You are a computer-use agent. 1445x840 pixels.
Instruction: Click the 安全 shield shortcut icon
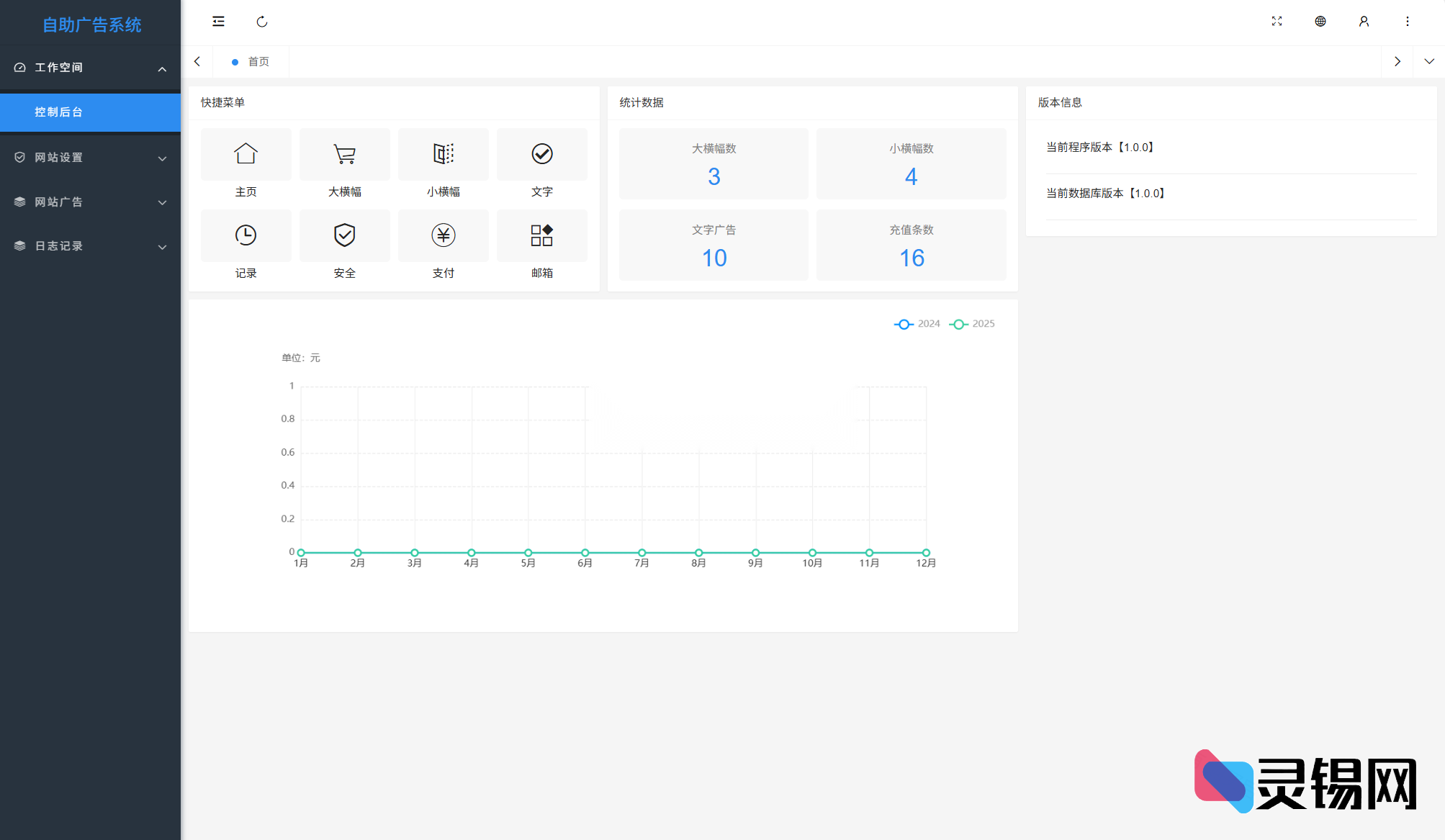[x=345, y=235]
